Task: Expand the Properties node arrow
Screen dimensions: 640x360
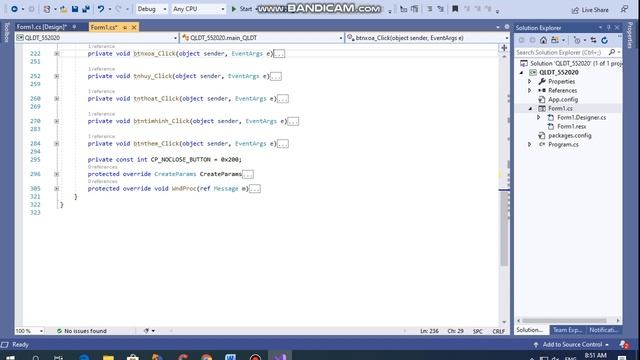Action: pos(530,82)
